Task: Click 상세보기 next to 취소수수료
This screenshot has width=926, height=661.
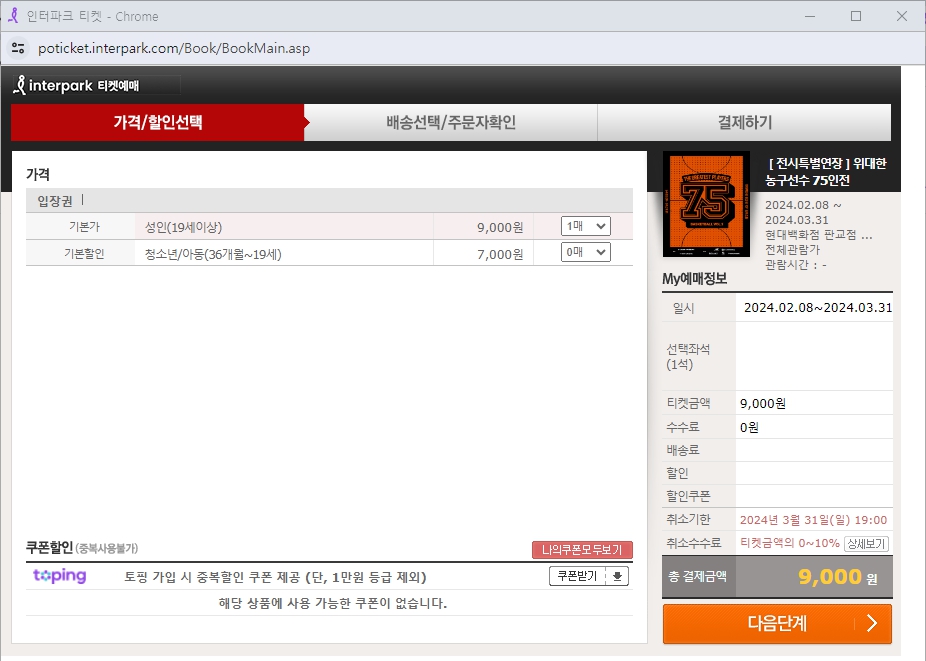Action: [866, 543]
